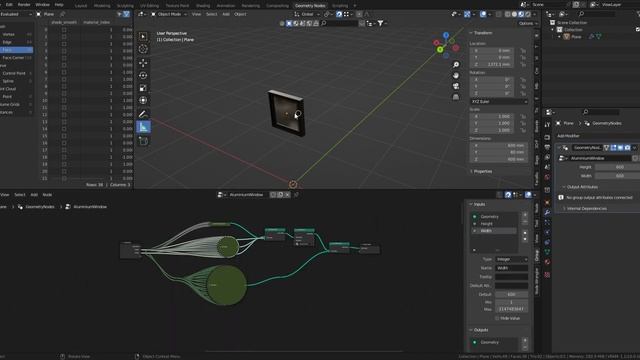Open the Object Constraints tab in Properties
The width and height of the screenshot is (640, 360).
point(547,242)
